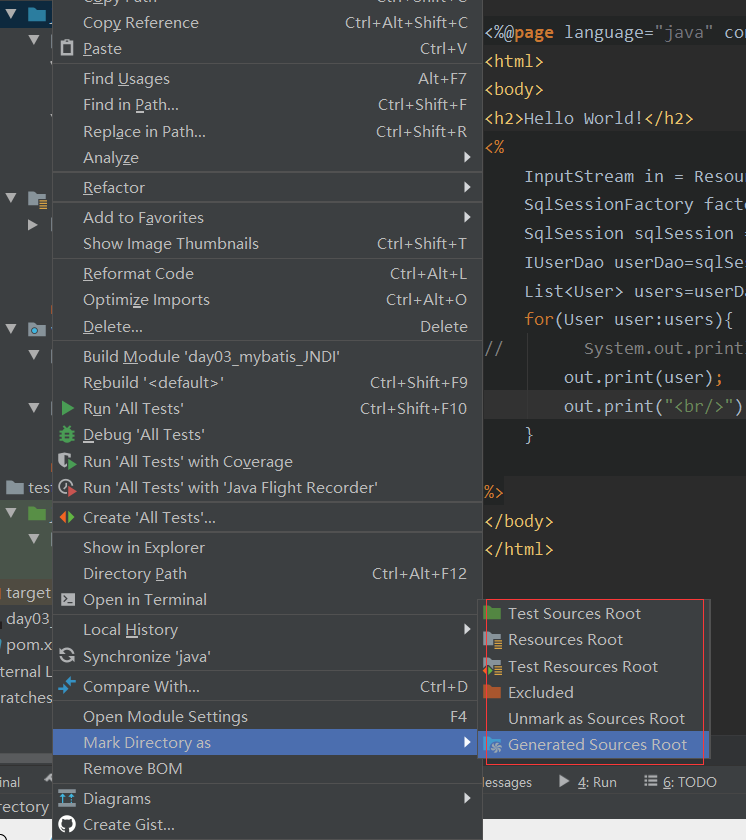The height and width of the screenshot is (840, 746).
Task: Click the blue module folder icon at tree top
Action: coord(37,14)
